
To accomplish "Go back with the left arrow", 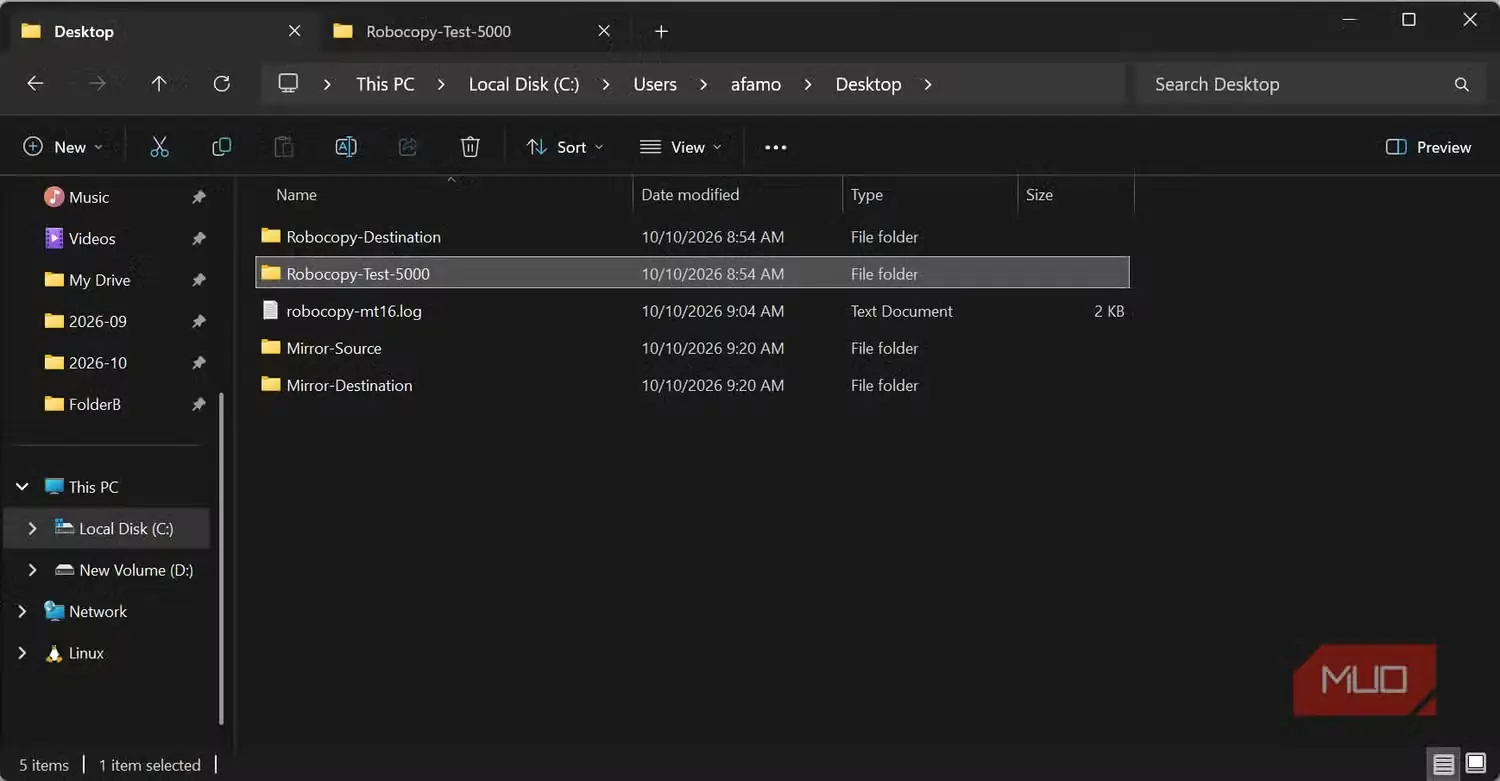I will [35, 84].
